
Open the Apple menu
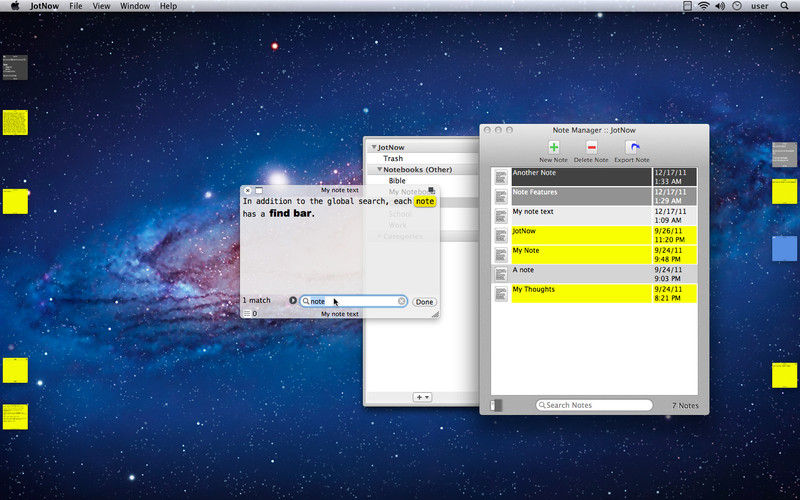point(15,6)
